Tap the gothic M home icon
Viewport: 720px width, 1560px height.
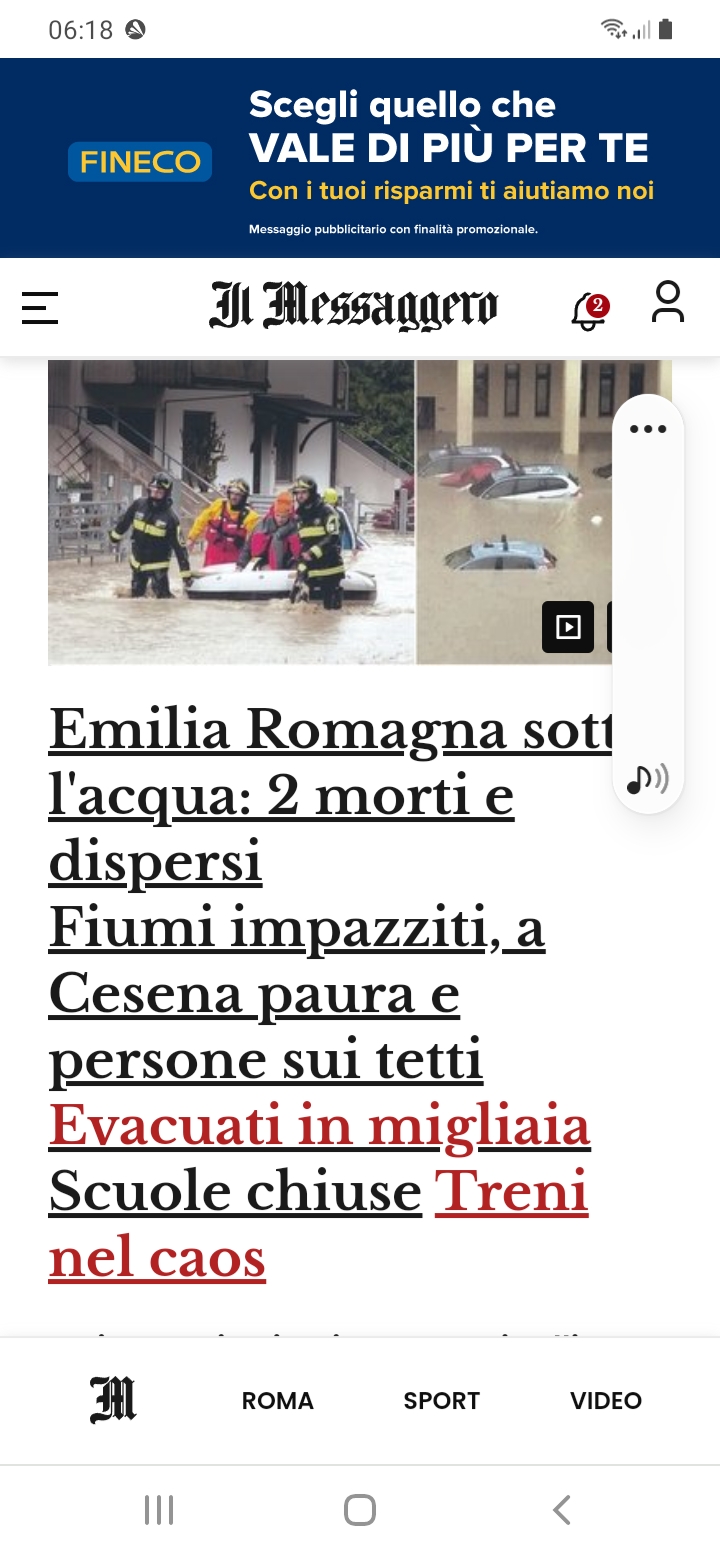click(113, 1400)
